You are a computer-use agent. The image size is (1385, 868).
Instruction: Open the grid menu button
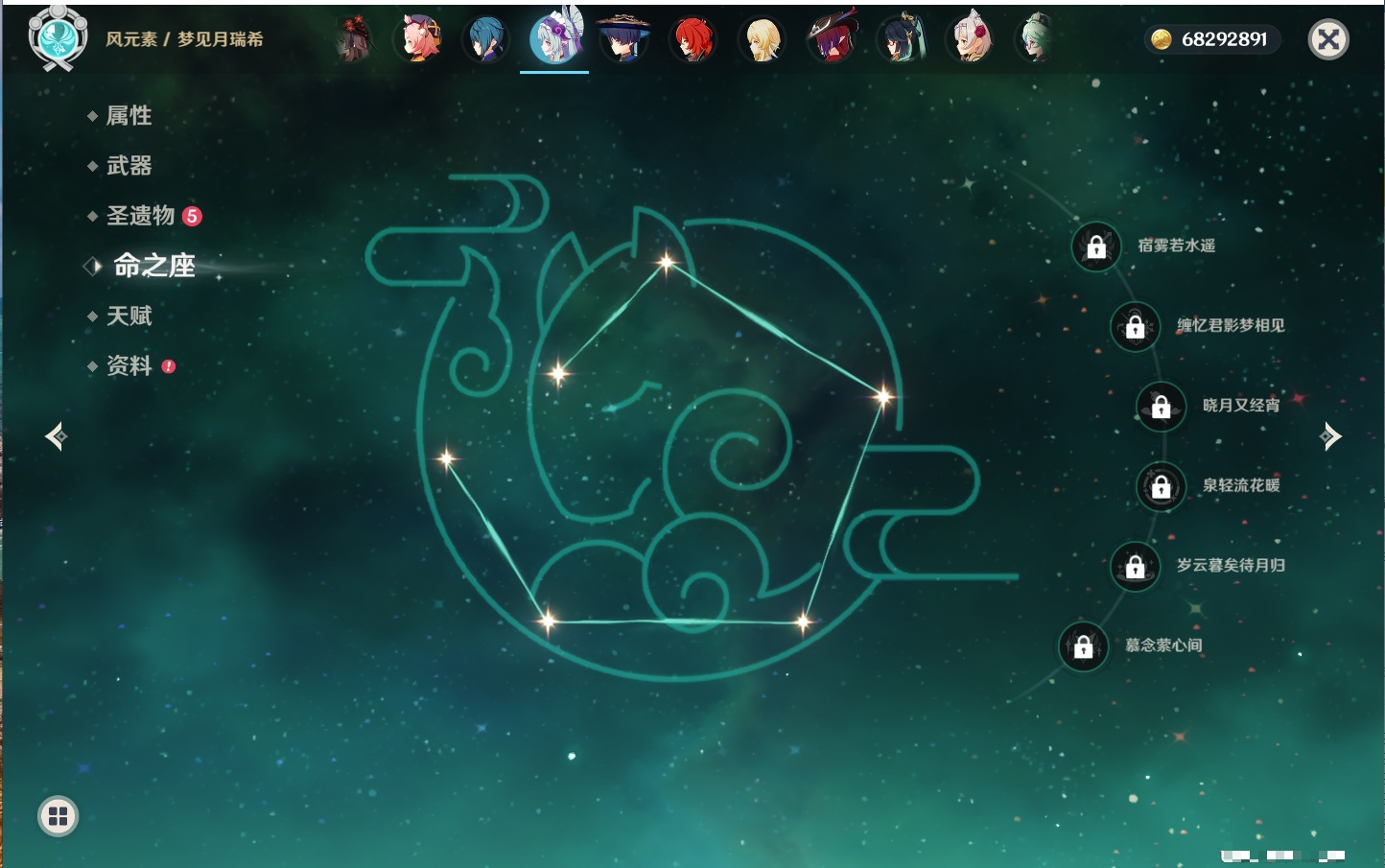(58, 816)
